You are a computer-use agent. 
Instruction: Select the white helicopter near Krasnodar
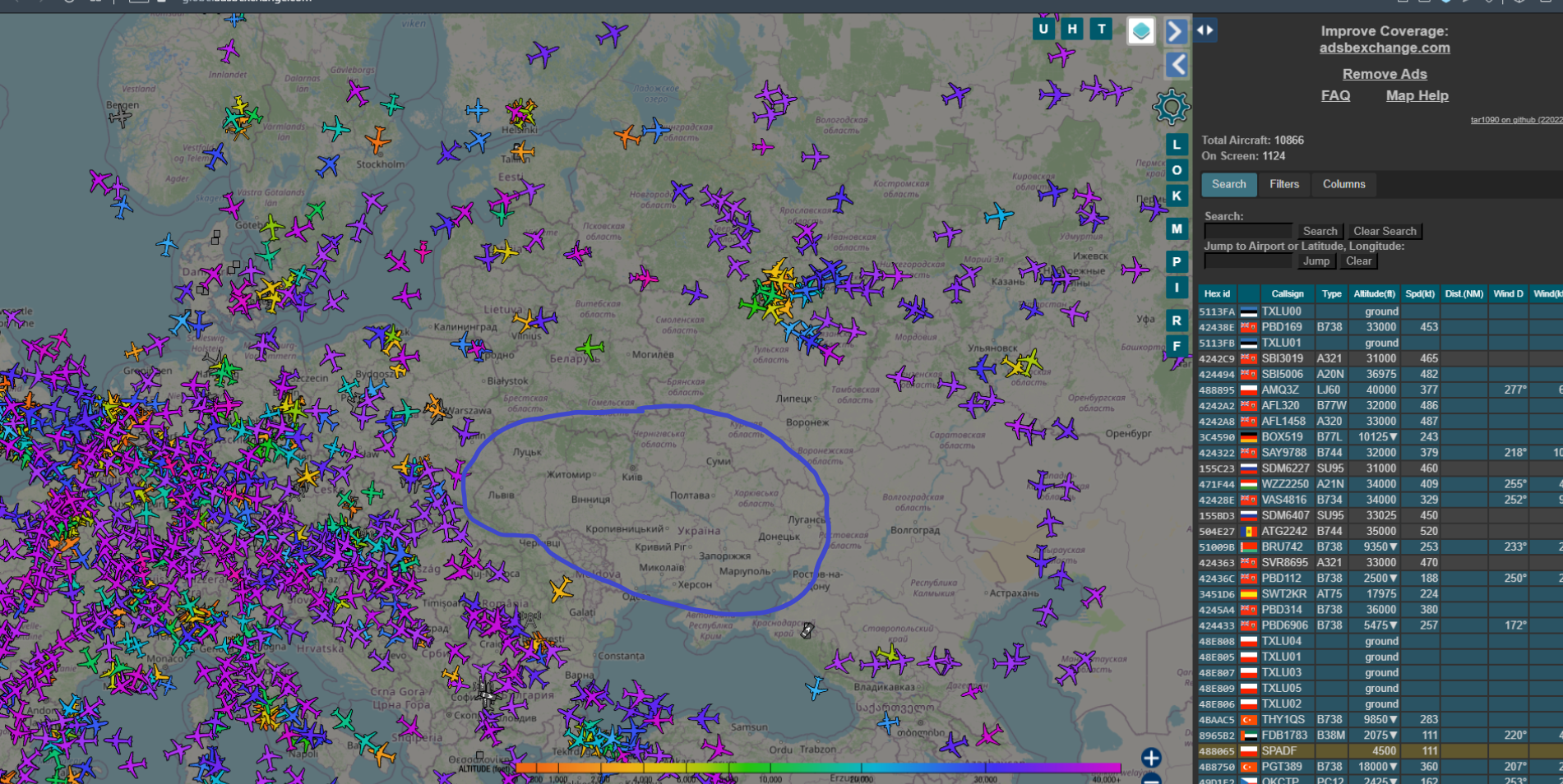point(807,630)
